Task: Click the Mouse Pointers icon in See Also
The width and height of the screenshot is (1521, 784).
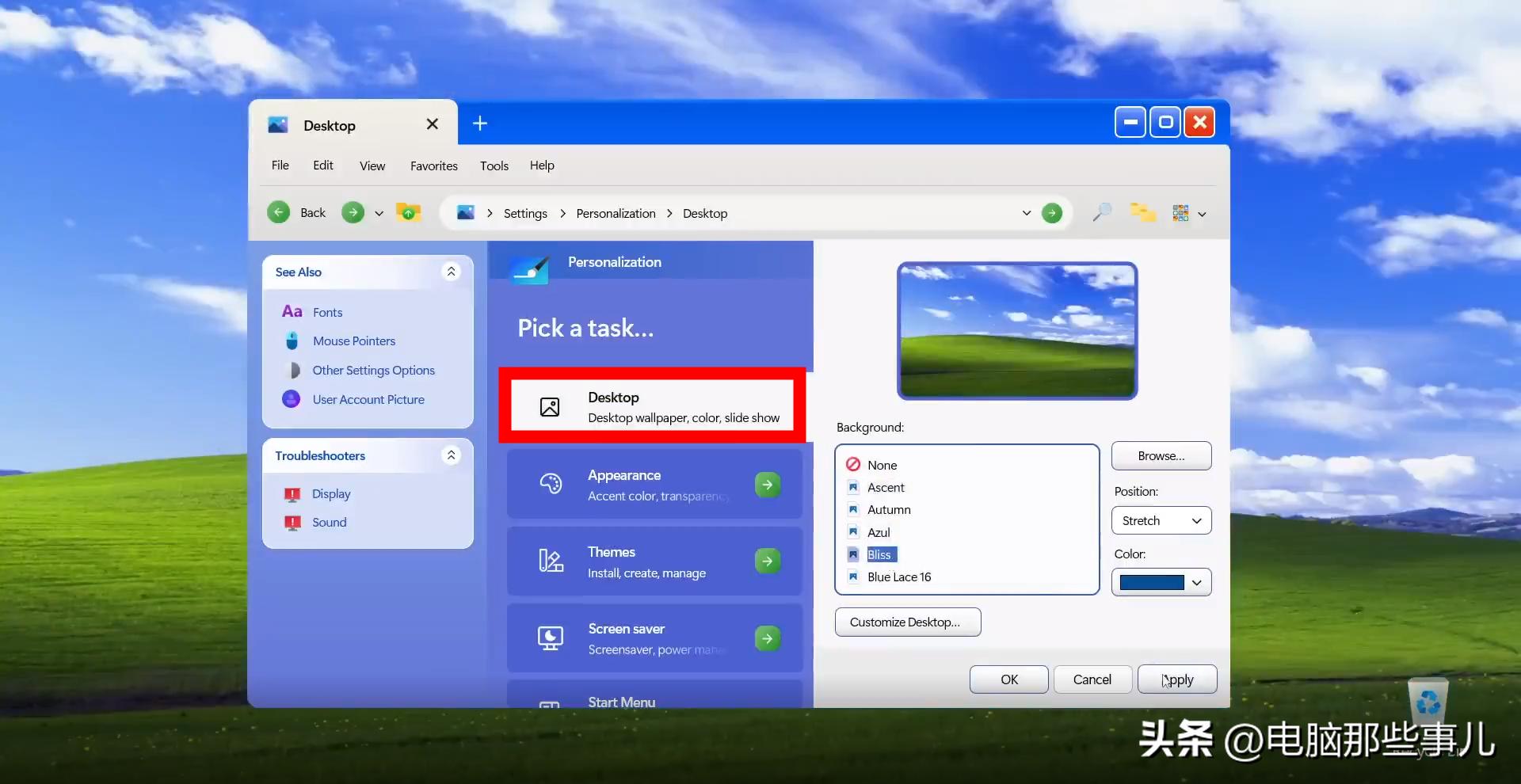Action: click(292, 341)
